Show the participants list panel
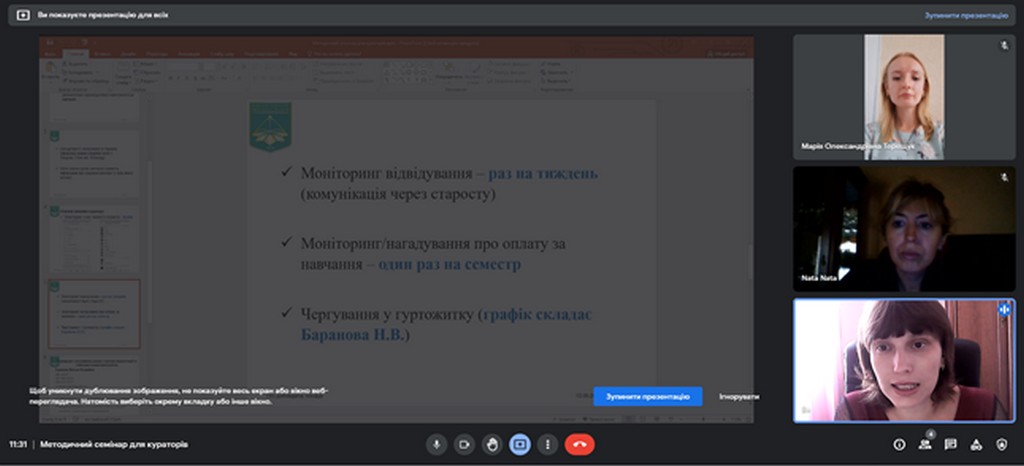Screen dimensions: 1024x466 925,444
